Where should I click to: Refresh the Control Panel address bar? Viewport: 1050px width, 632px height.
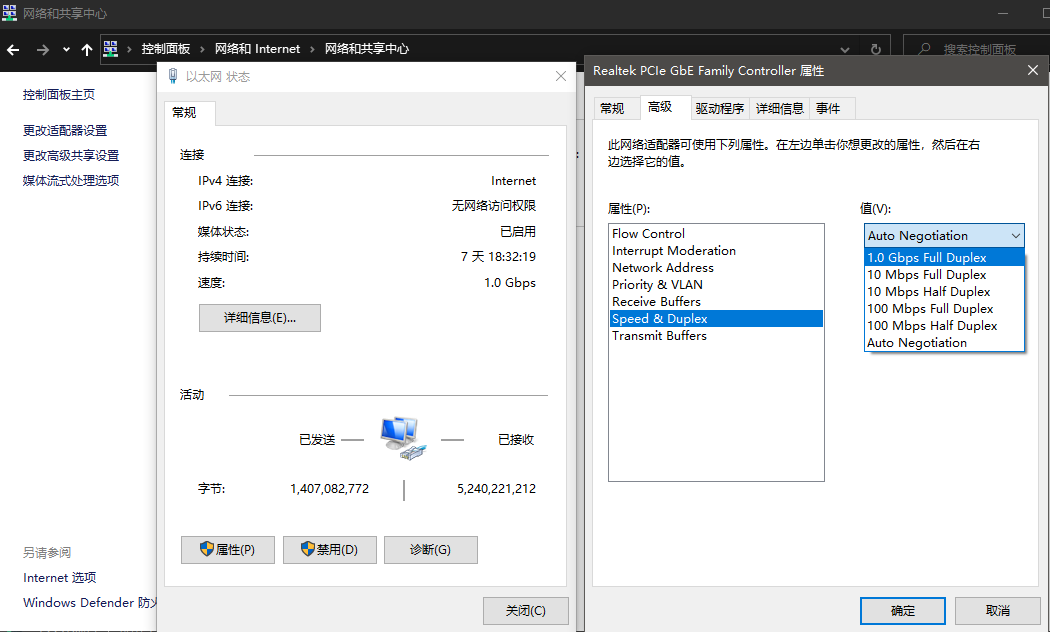(875, 49)
